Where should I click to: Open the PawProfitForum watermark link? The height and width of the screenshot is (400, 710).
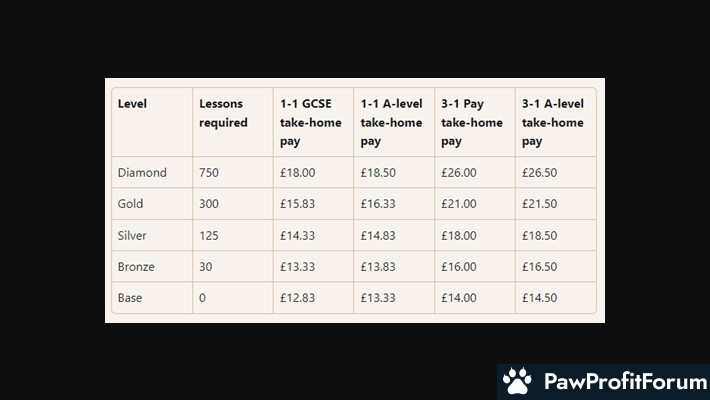click(620, 382)
